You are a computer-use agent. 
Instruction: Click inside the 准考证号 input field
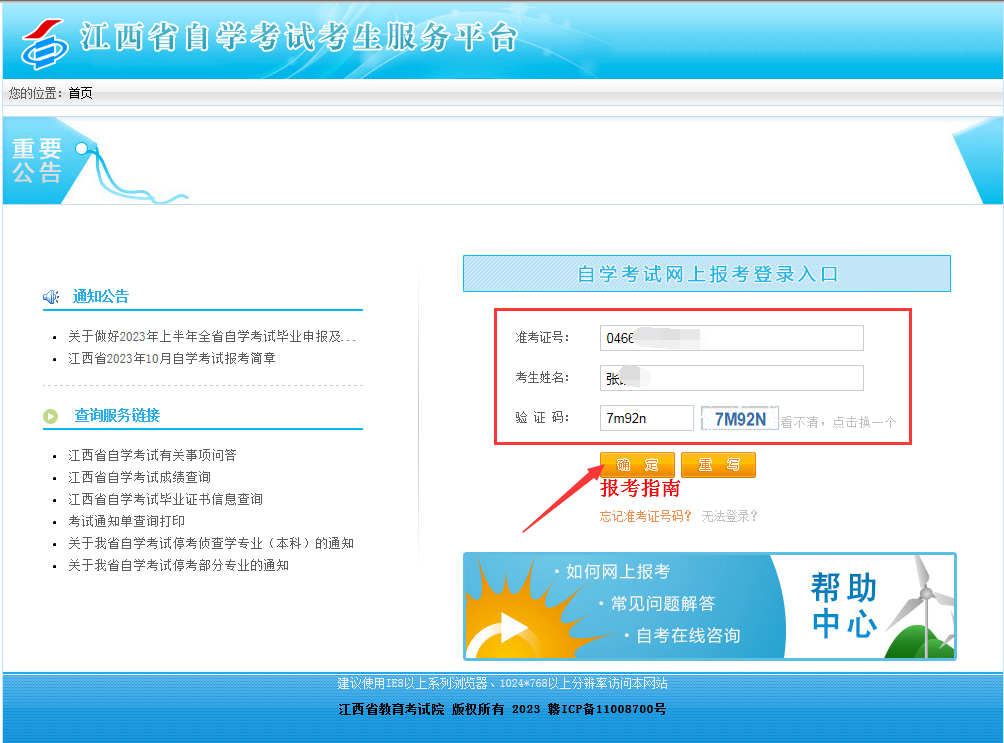click(731, 337)
